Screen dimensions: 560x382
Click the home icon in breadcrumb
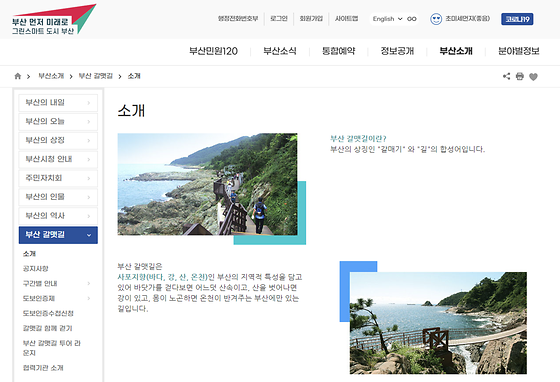[x=18, y=76]
